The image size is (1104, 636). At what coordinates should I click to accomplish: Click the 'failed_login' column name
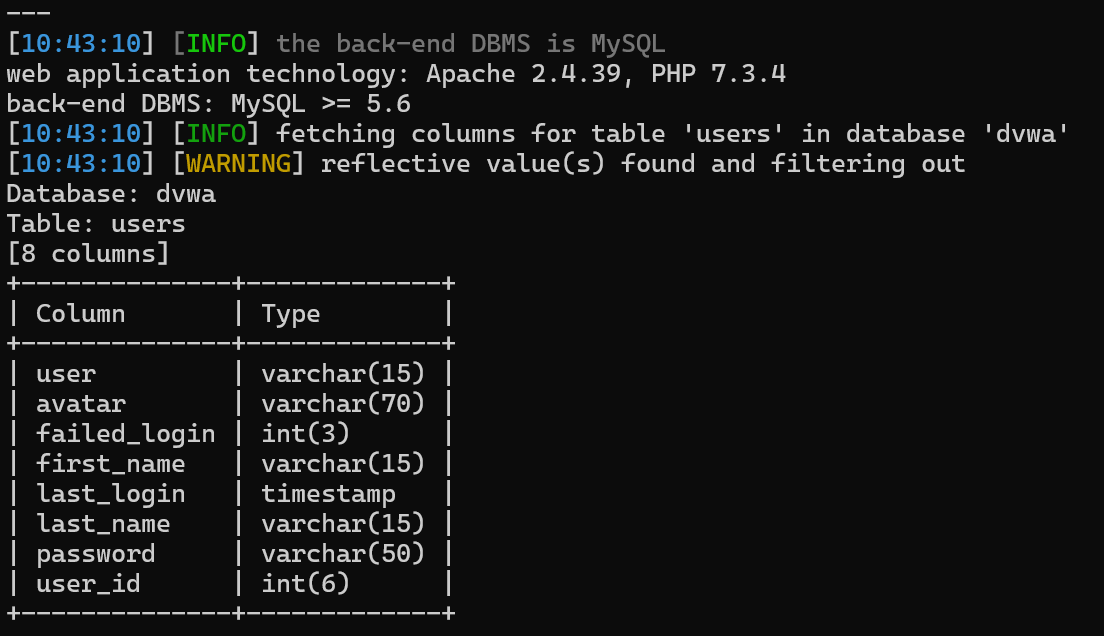click(126, 434)
